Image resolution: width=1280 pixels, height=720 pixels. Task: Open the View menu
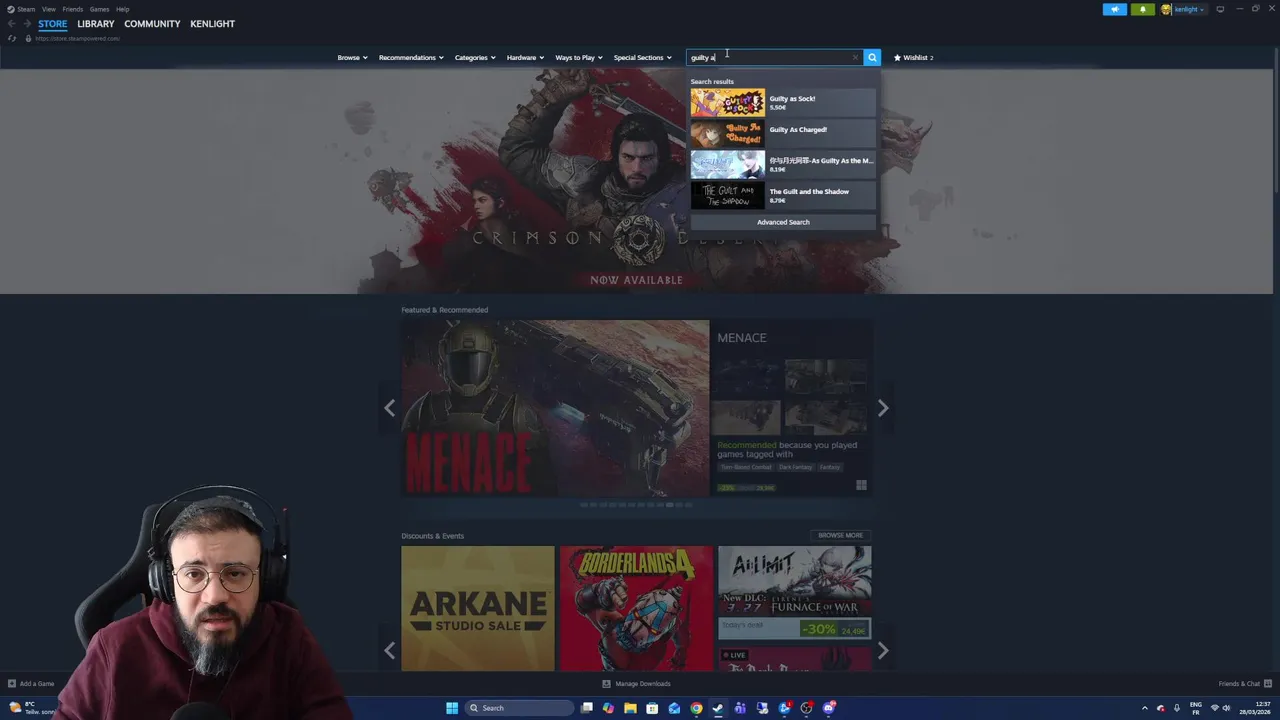[48, 9]
